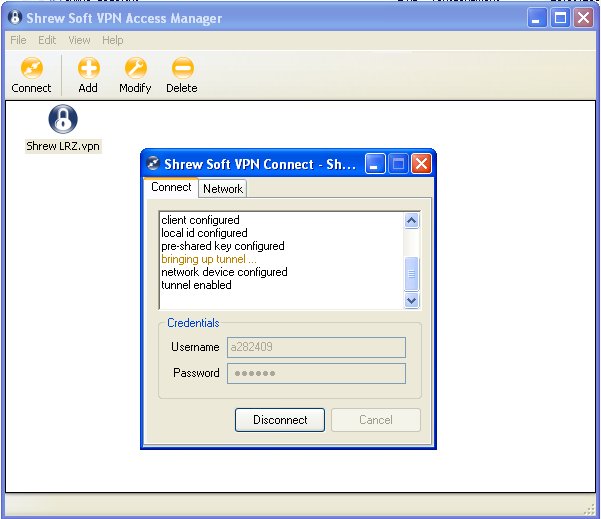Click the Delete toolbar icon
Image resolution: width=601 pixels, height=519 pixels.
click(x=182, y=69)
